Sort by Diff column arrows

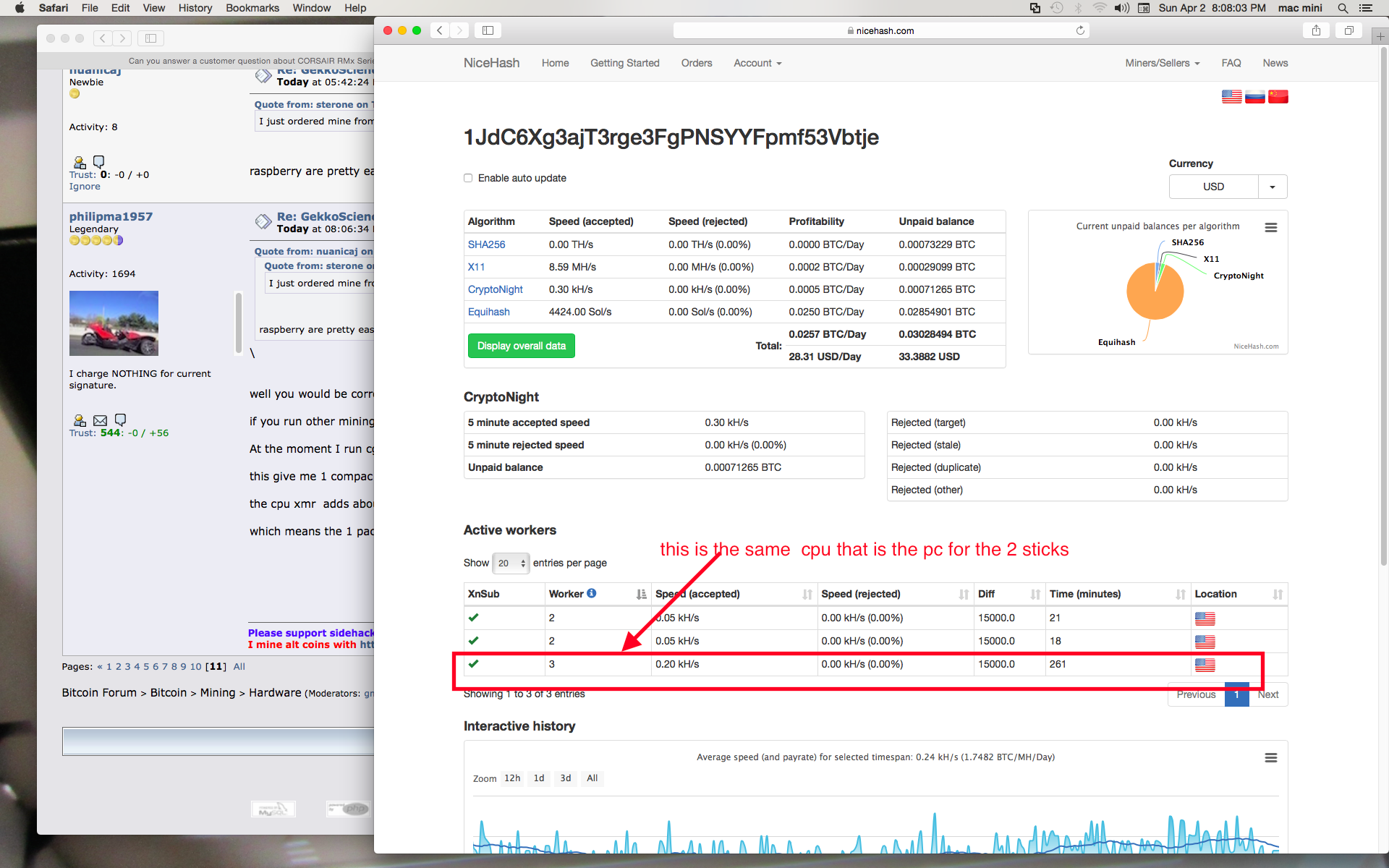[1035, 594]
